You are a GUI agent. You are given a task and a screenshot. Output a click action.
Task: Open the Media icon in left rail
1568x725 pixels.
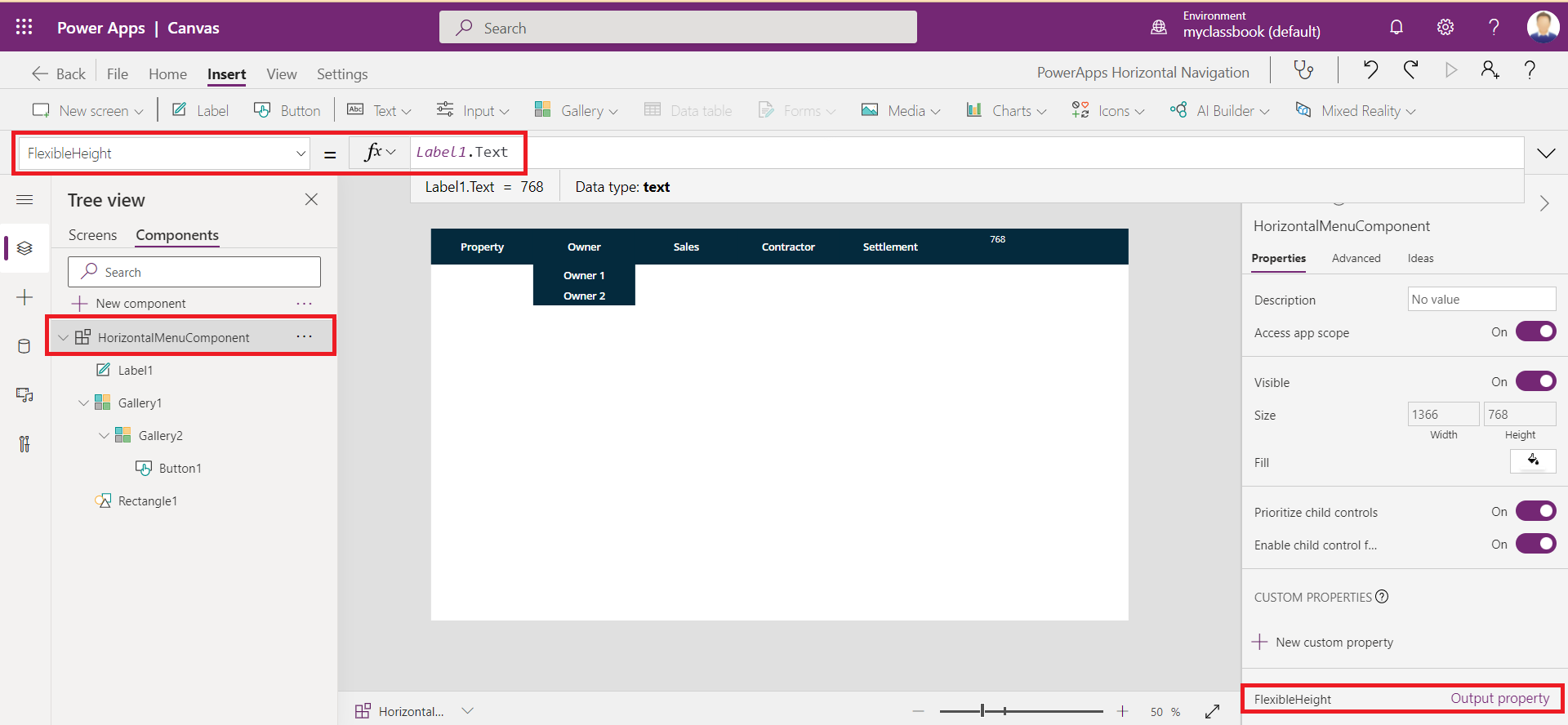click(24, 395)
